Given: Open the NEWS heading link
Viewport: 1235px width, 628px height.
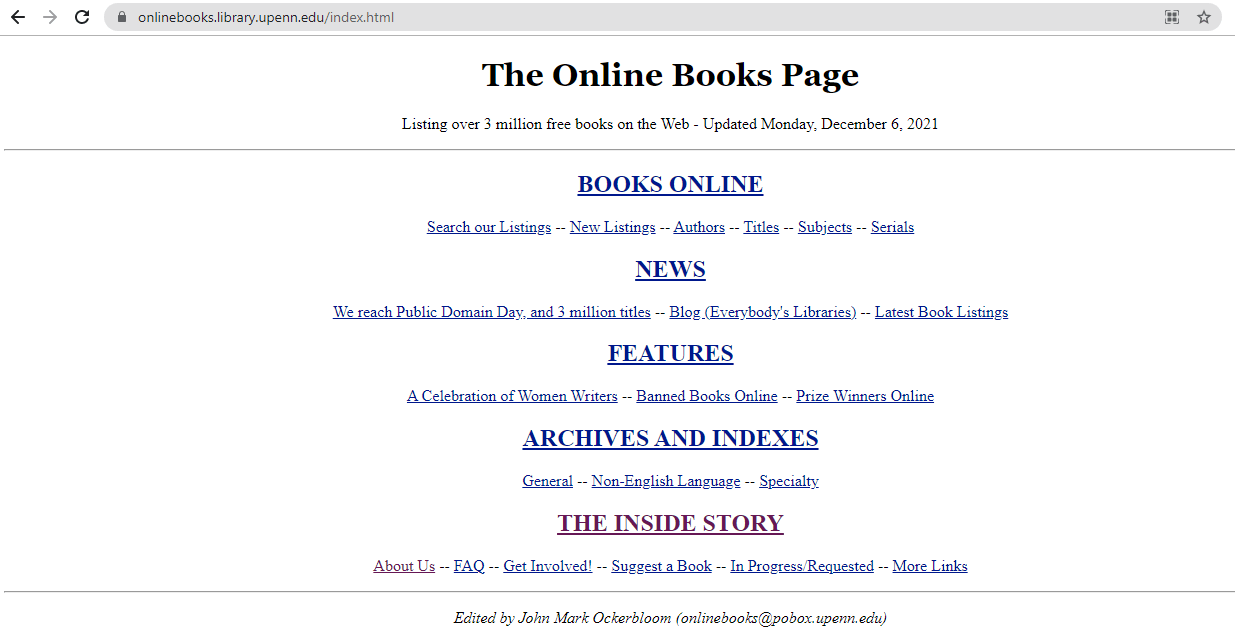Looking at the screenshot, I should coord(670,269).
